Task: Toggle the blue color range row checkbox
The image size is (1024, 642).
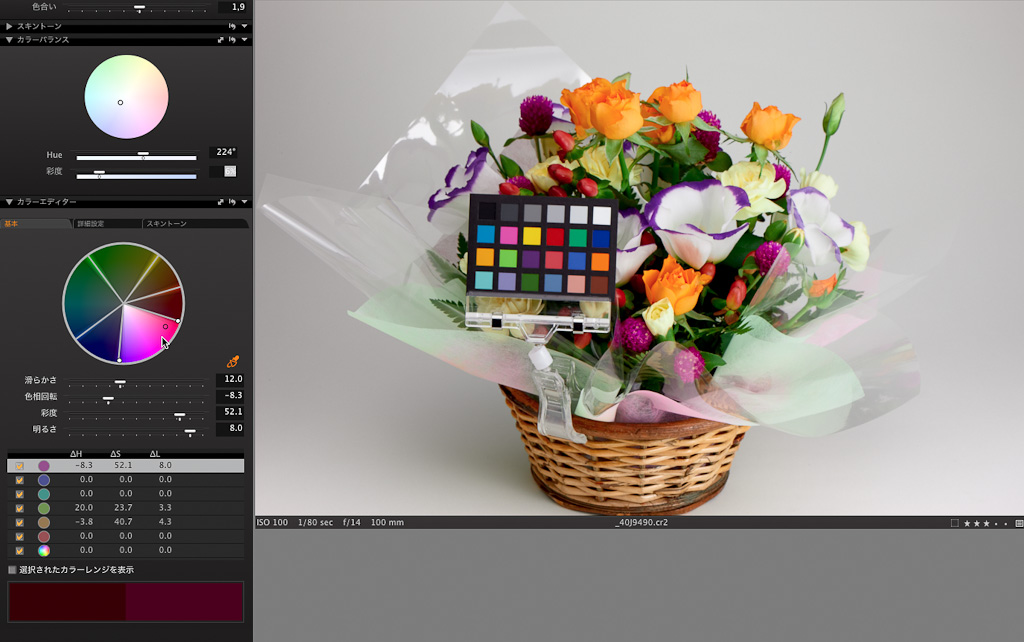Action: (x=19, y=480)
